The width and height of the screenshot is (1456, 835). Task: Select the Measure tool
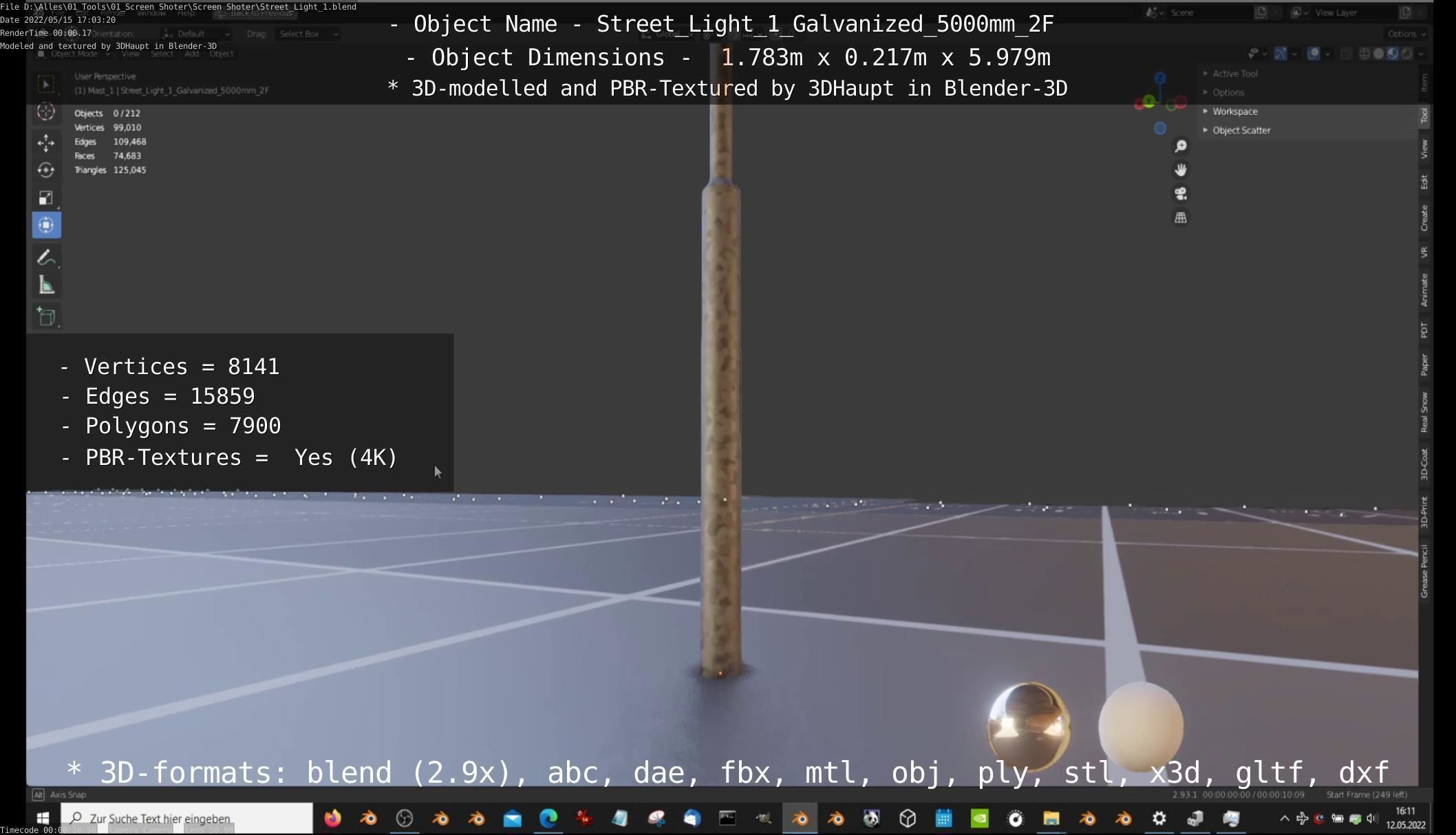(x=46, y=285)
